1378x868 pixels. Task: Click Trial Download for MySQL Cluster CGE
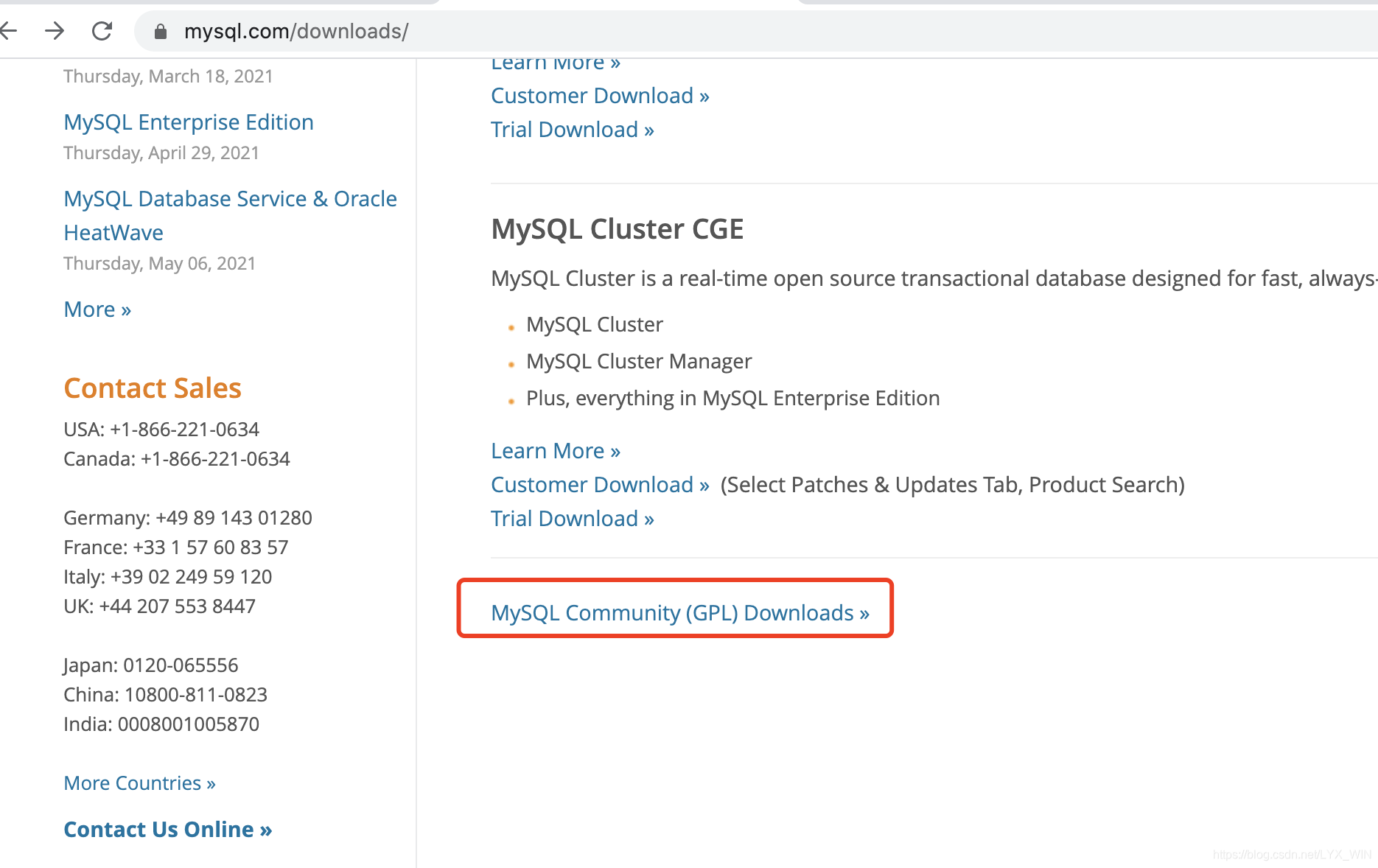pos(572,518)
